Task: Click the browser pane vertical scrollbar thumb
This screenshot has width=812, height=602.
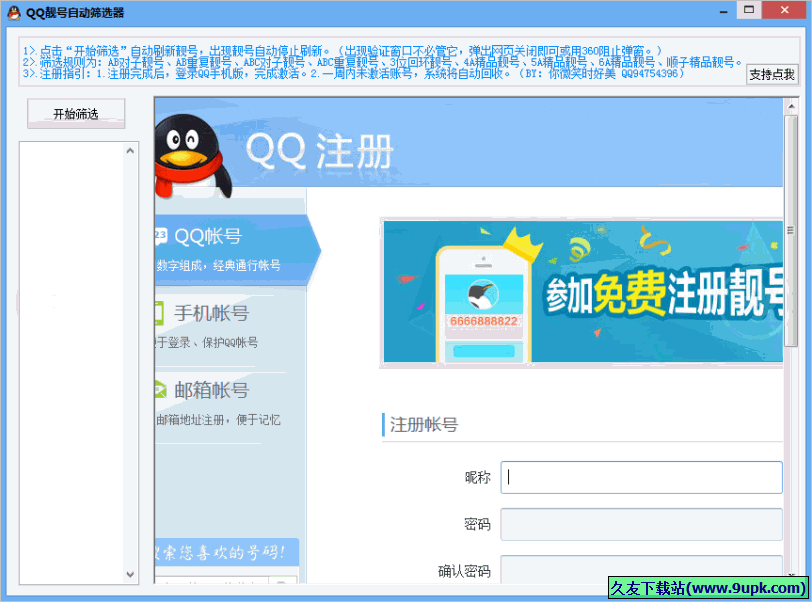Action: (791, 231)
